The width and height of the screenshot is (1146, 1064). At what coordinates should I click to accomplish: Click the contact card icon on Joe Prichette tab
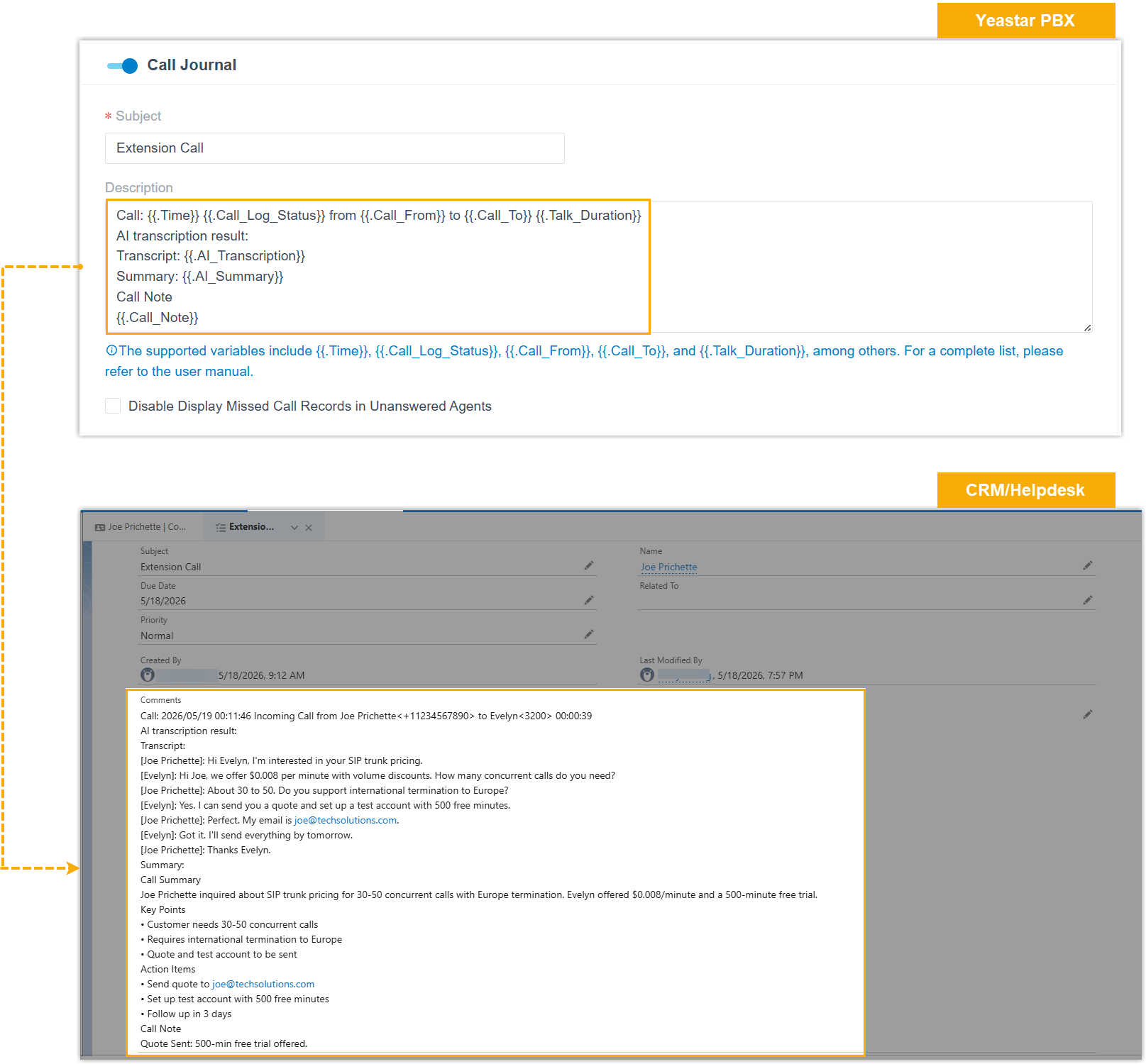tap(100, 528)
